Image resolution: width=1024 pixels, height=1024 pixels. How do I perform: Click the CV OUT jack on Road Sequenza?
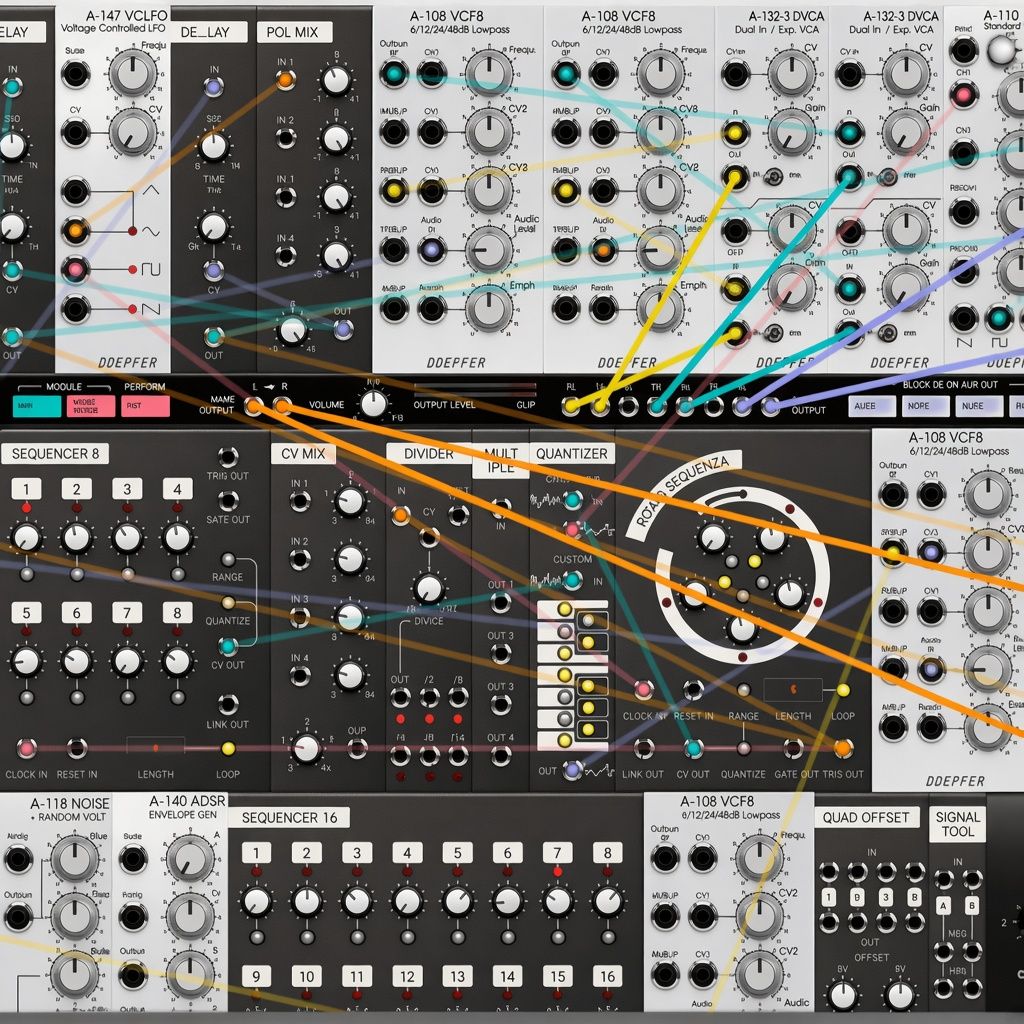coord(693,748)
